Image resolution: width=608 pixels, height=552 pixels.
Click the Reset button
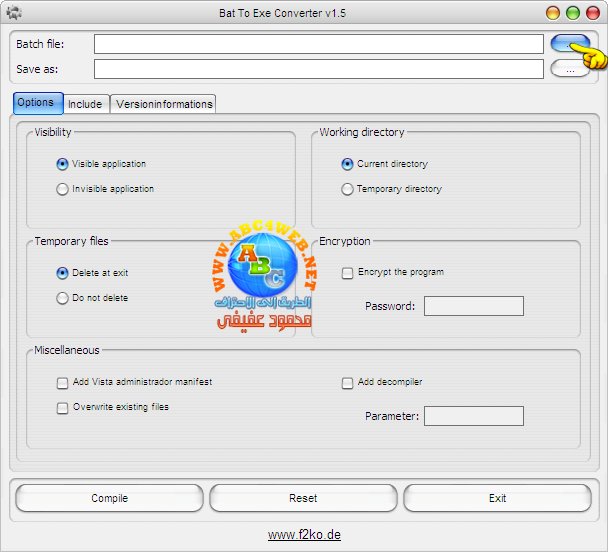303,498
